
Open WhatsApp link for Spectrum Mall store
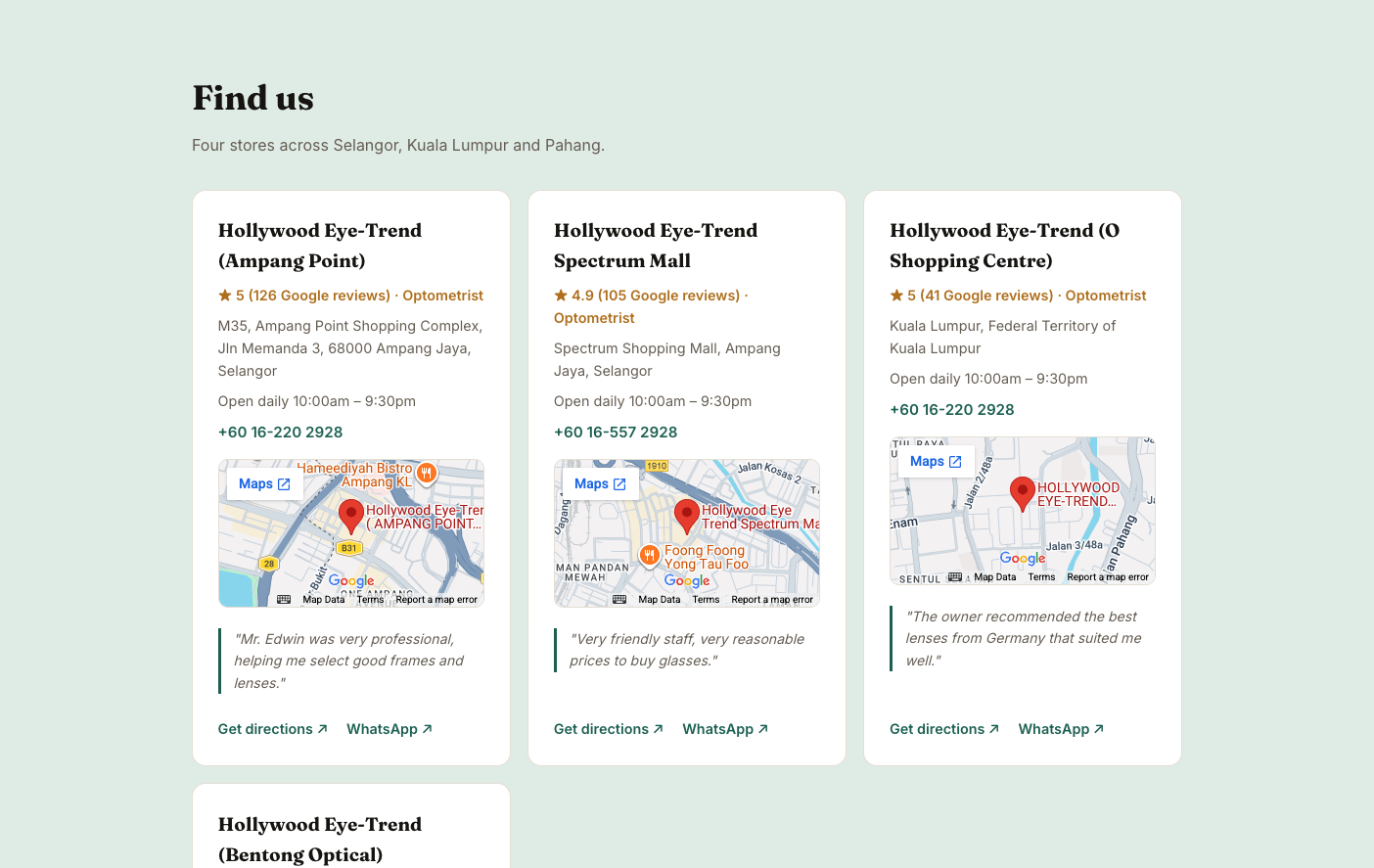pos(725,729)
